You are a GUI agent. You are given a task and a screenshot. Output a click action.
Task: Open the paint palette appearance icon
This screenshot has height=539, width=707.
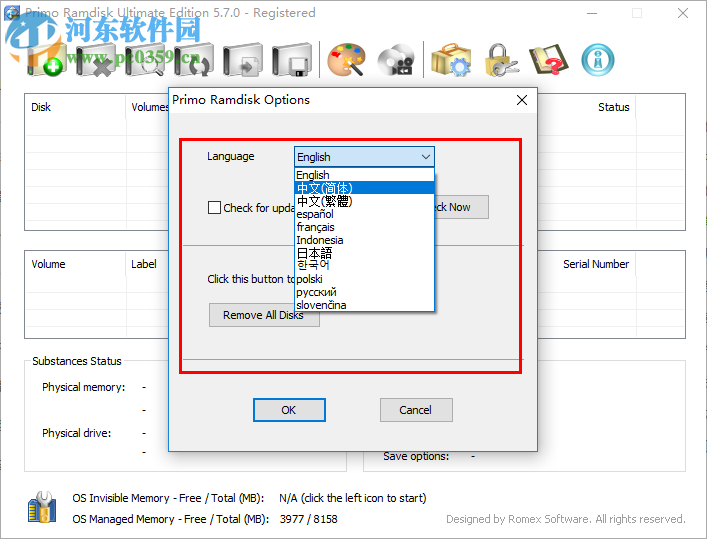[346, 60]
